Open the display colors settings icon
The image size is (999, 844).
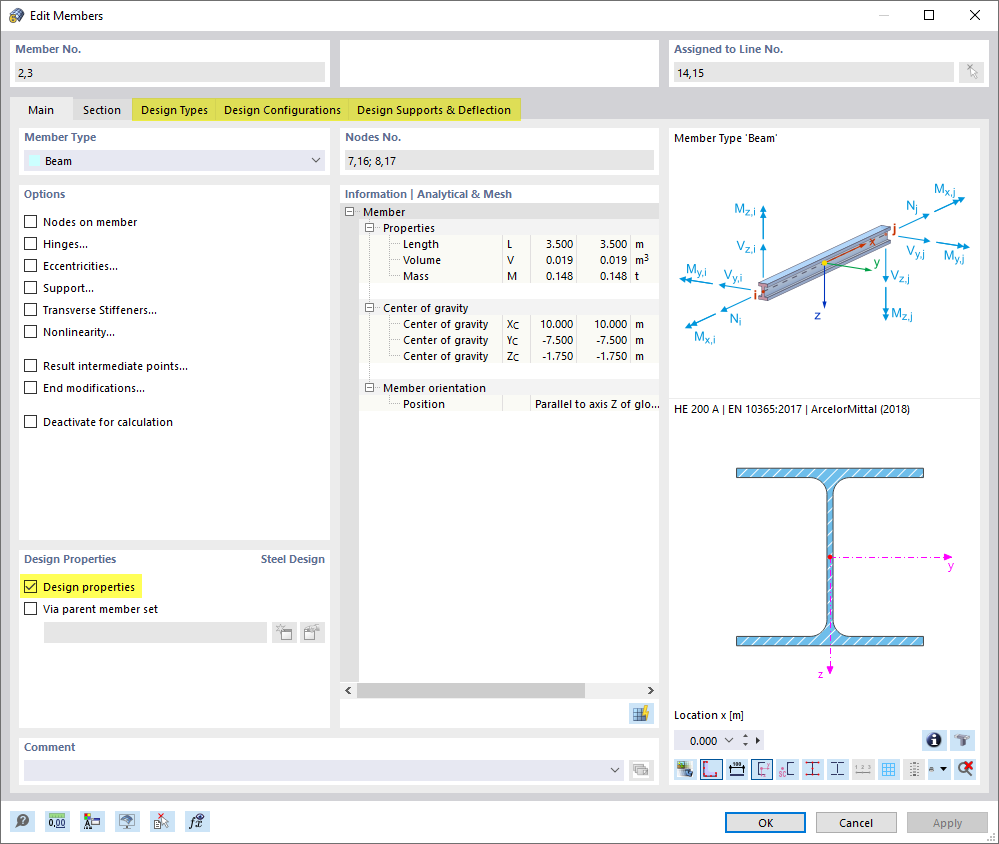(x=92, y=821)
